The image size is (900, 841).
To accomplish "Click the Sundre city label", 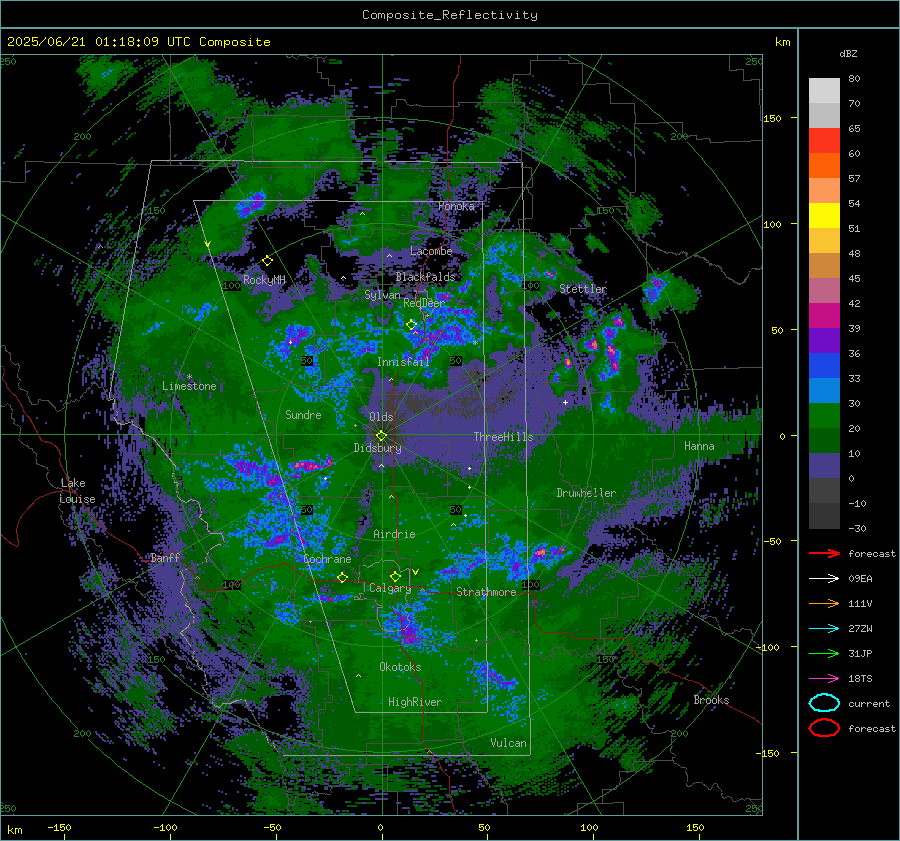I will (x=303, y=415).
